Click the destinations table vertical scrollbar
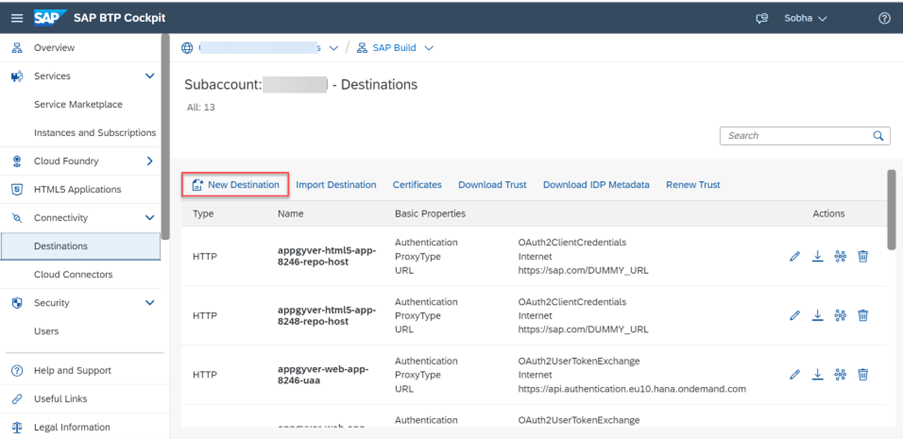Viewport: 903px width, 439px height. (891, 210)
